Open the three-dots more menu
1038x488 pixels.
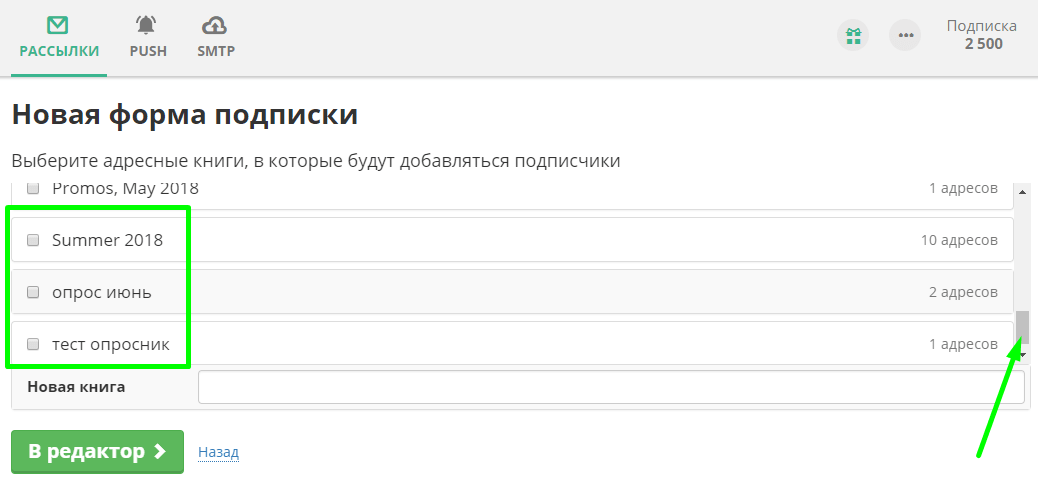pos(905,36)
